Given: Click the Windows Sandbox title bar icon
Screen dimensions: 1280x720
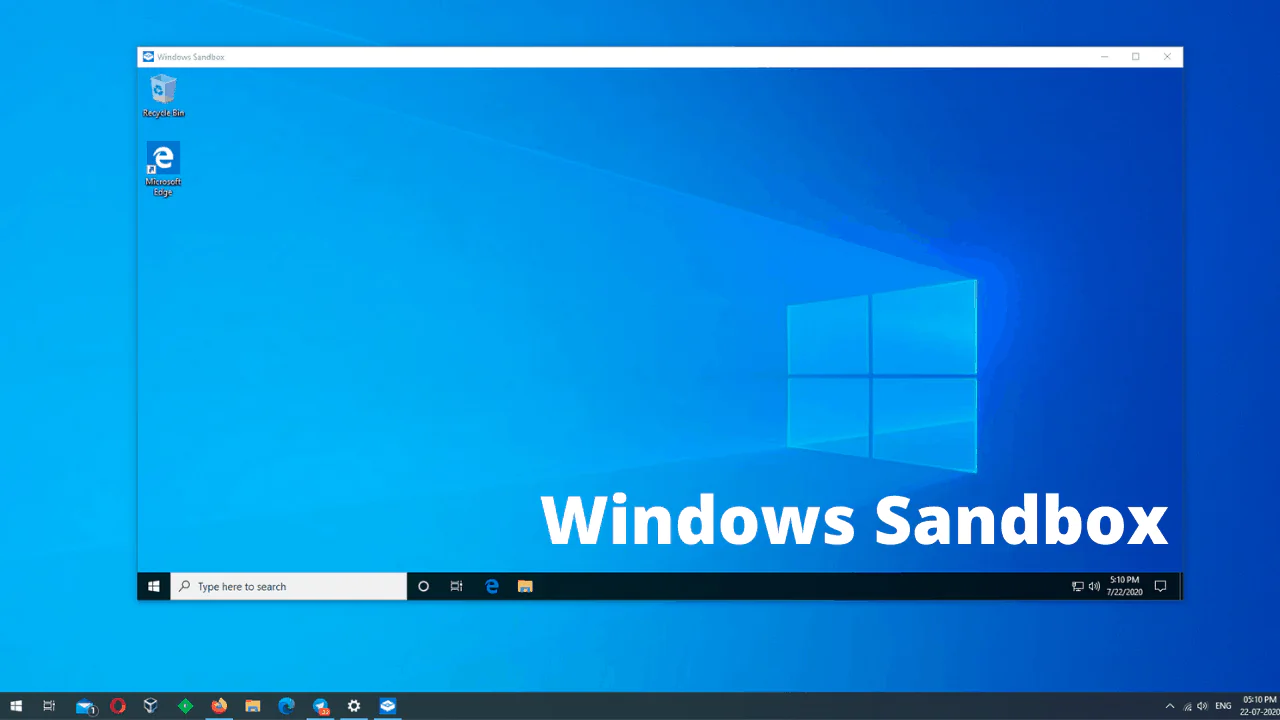Looking at the screenshot, I should (x=148, y=57).
